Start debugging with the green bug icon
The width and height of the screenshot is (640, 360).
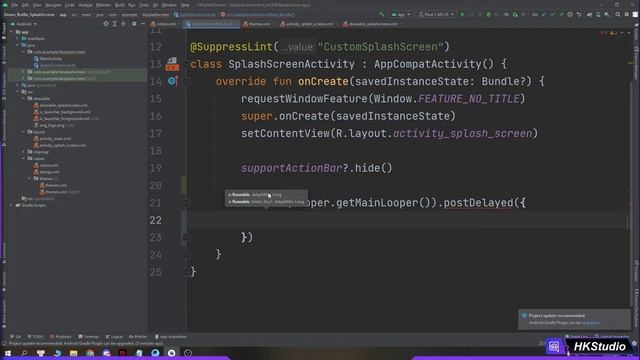coord(489,14)
